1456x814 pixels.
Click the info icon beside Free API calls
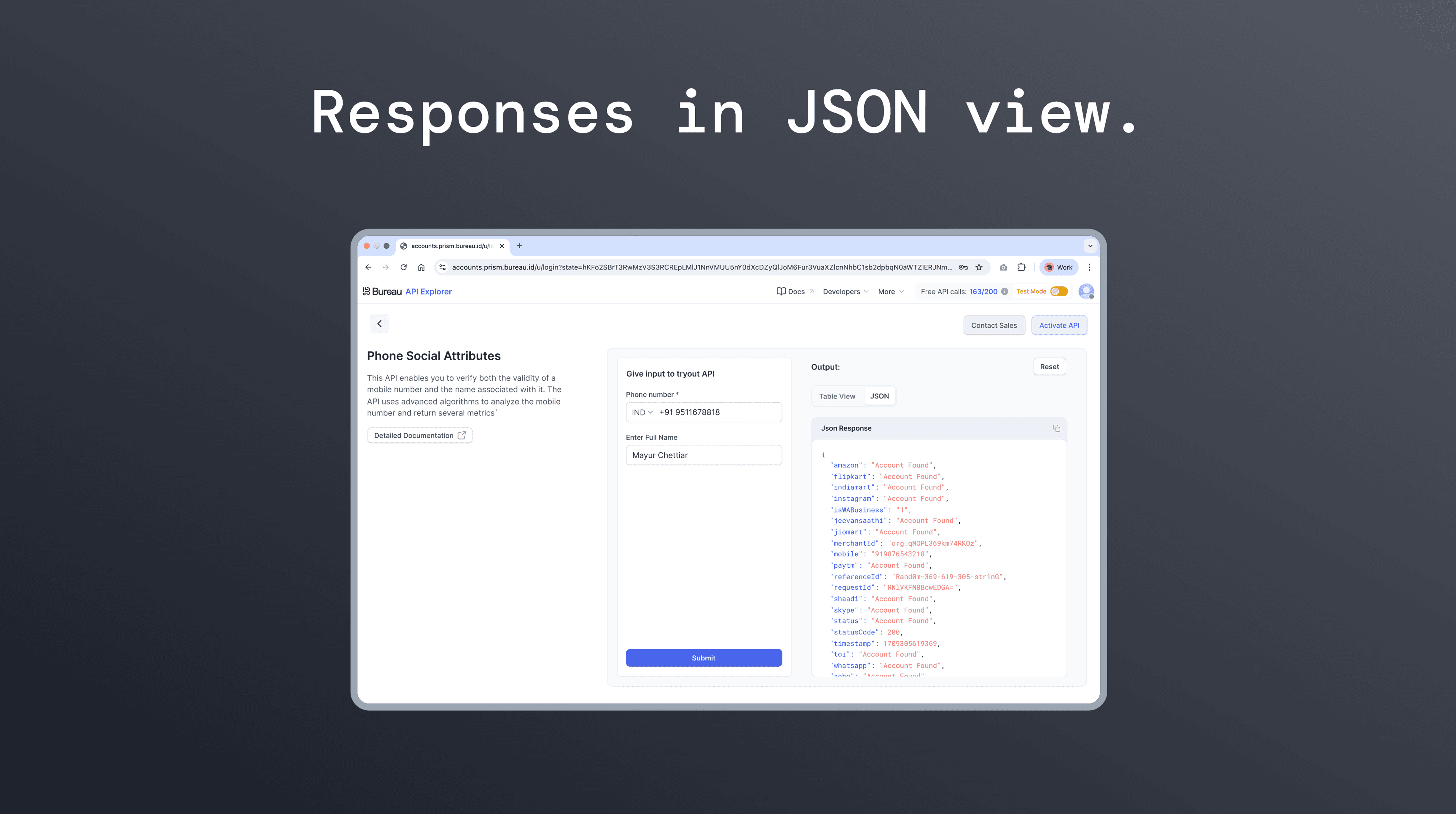pos(1004,291)
